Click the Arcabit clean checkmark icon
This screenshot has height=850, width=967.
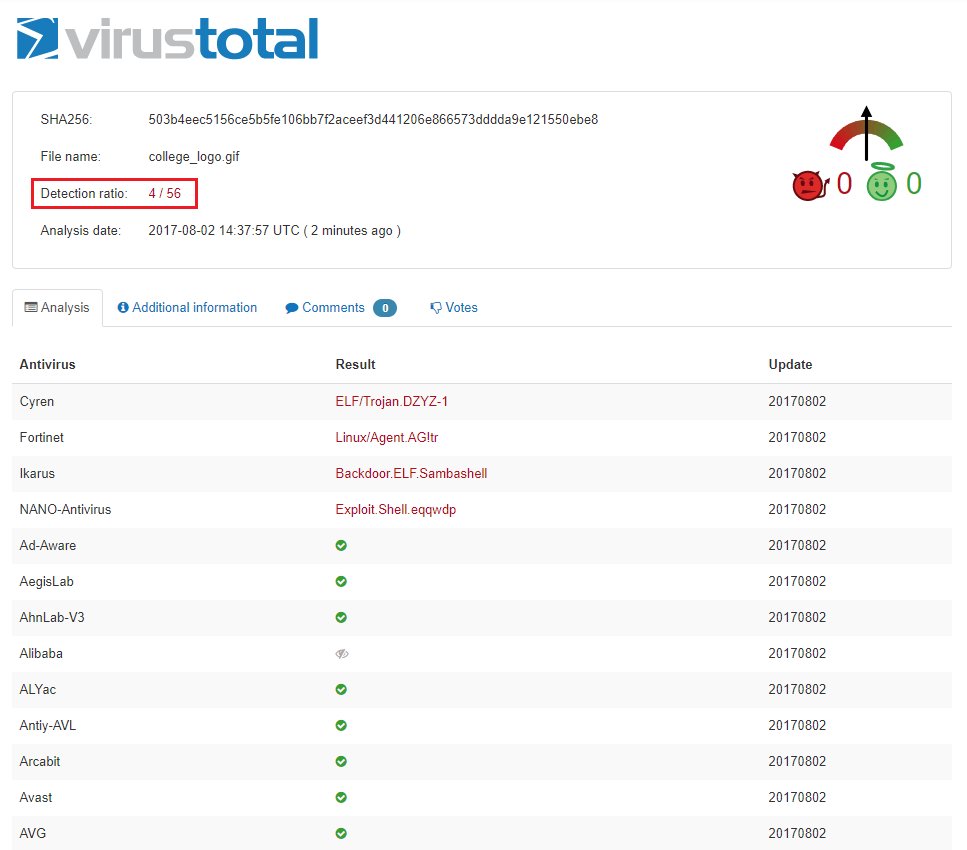click(x=341, y=761)
